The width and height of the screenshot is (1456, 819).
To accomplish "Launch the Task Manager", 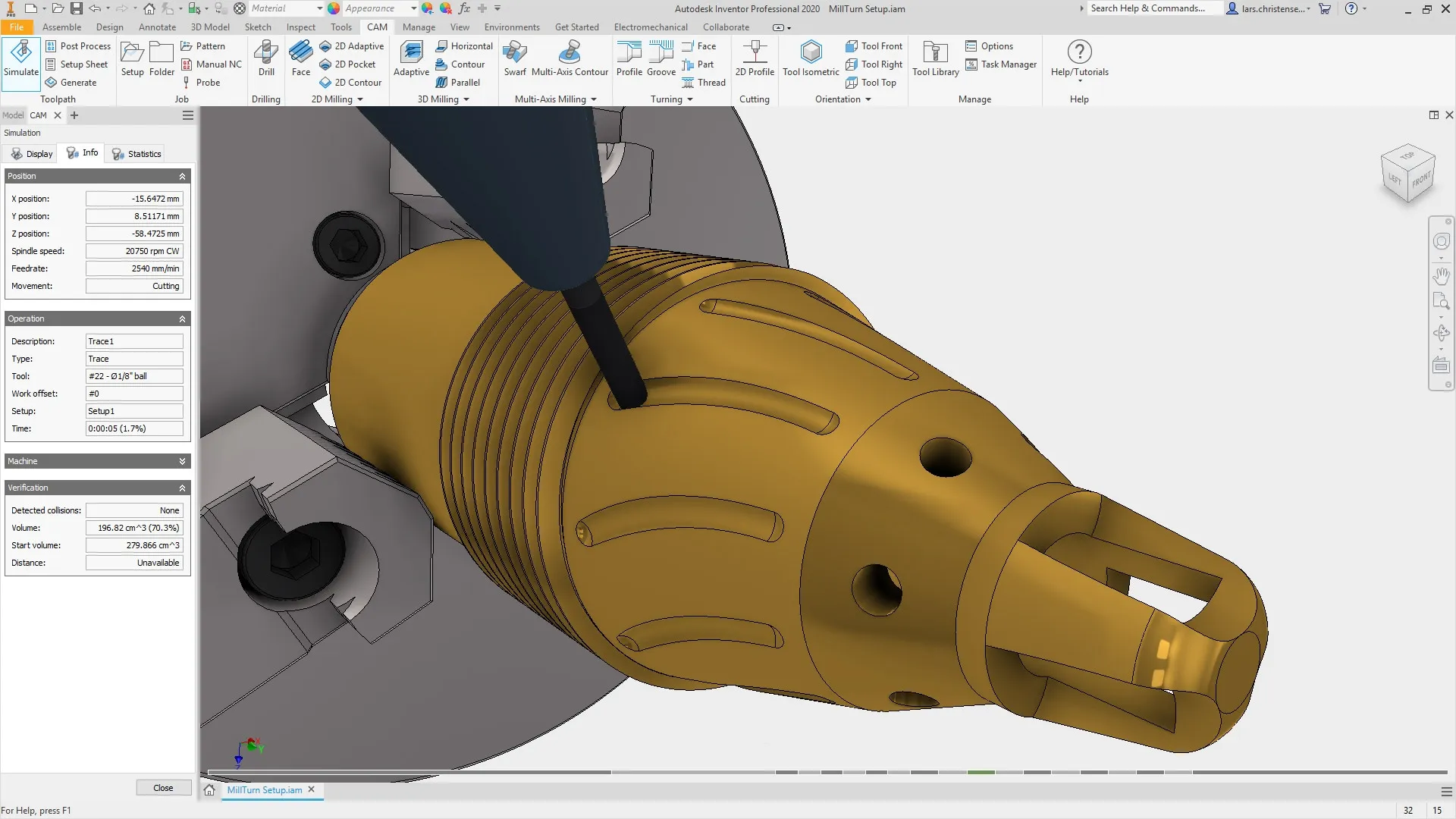I will pos(1001,64).
